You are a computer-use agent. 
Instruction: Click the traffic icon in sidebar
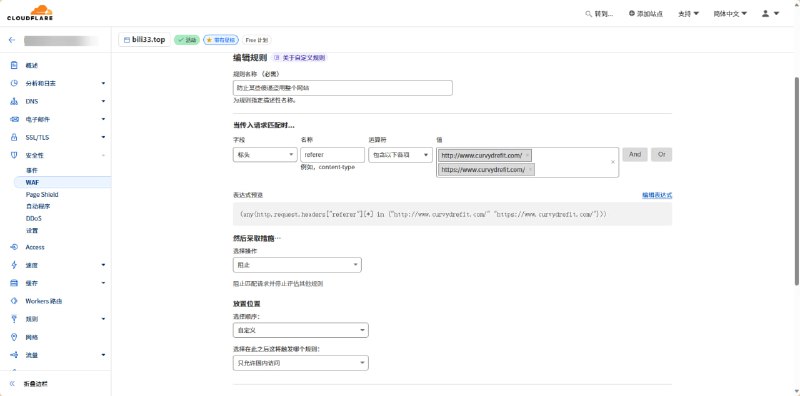click(x=14, y=355)
